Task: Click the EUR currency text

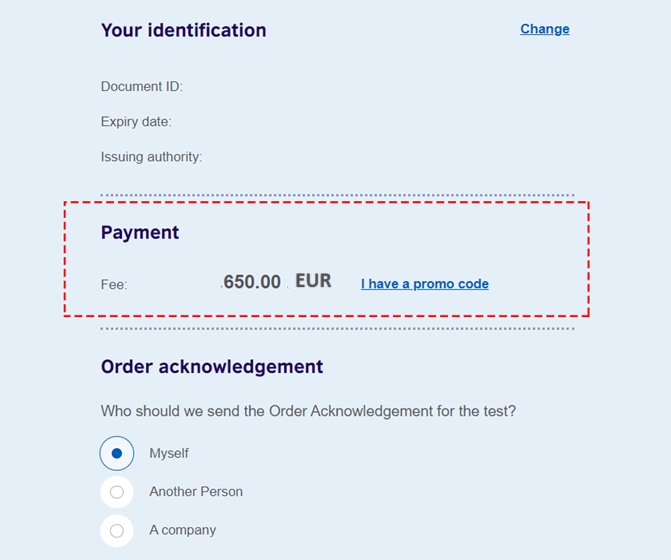Action: [313, 281]
